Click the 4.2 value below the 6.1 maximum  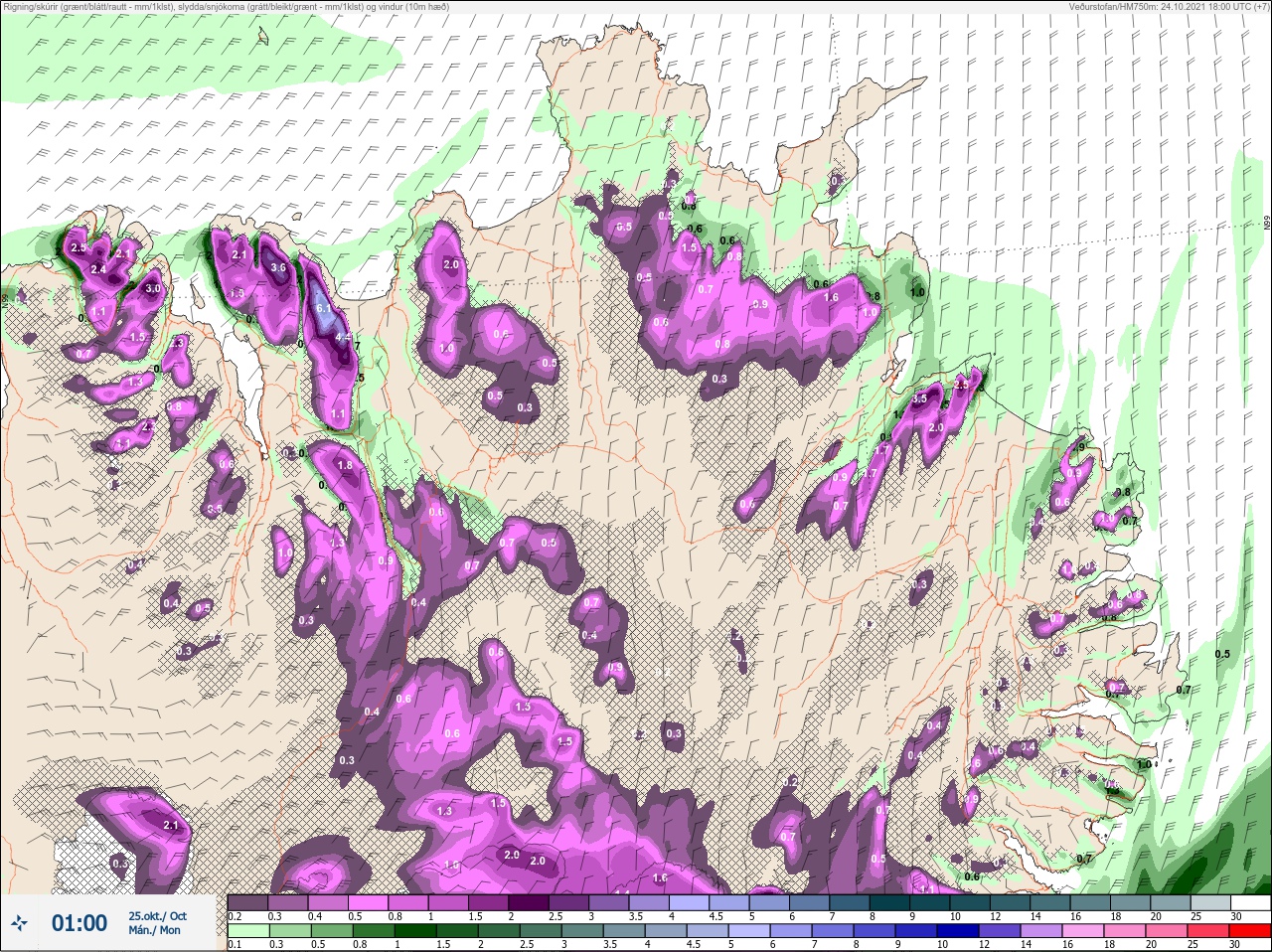(x=343, y=338)
